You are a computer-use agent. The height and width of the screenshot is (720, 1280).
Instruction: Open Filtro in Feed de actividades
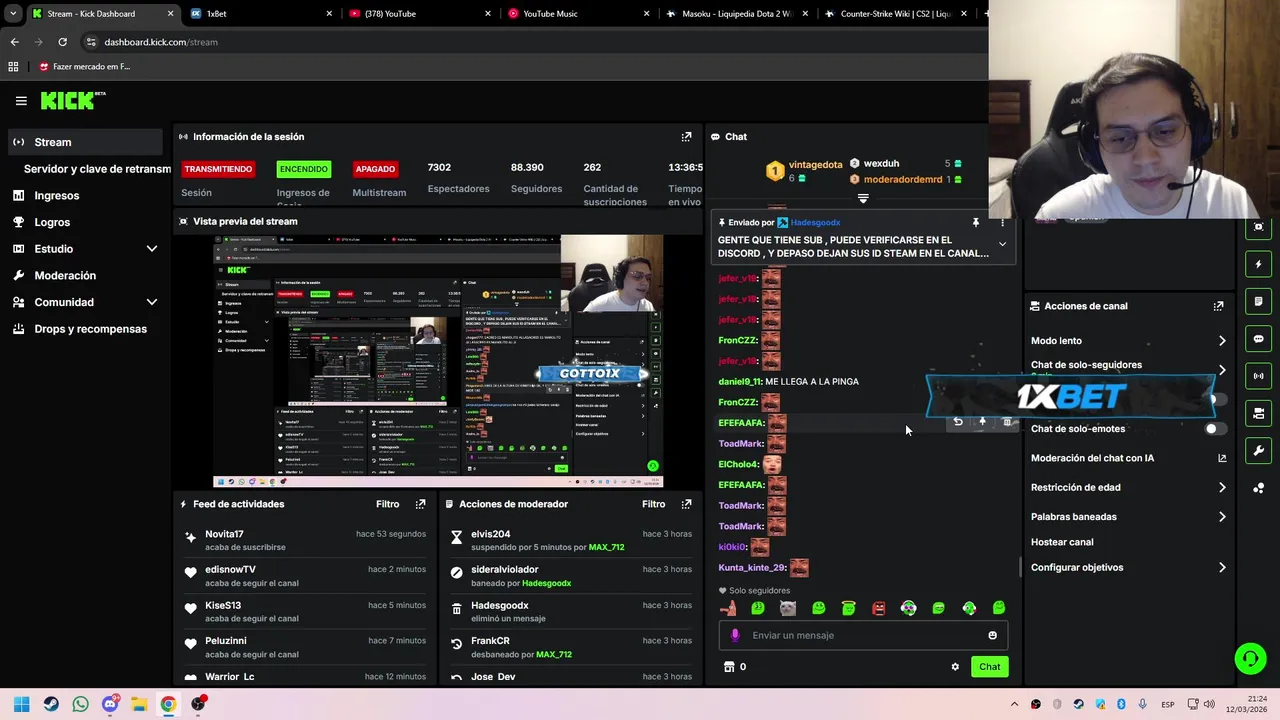(387, 504)
